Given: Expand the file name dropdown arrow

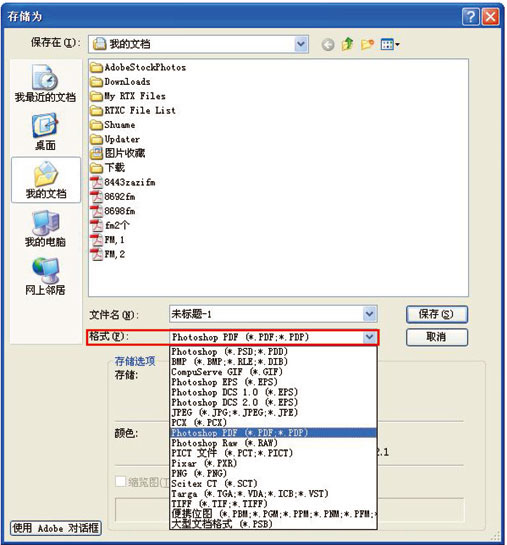Looking at the screenshot, I should [x=369, y=314].
